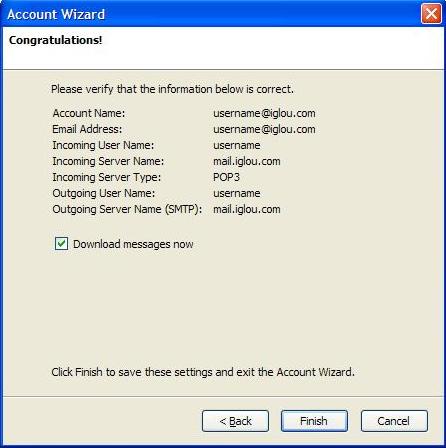Screen dimensions: 446x448
Task: Click the 'Click Finish to save these settings' text
Action: tap(203, 372)
